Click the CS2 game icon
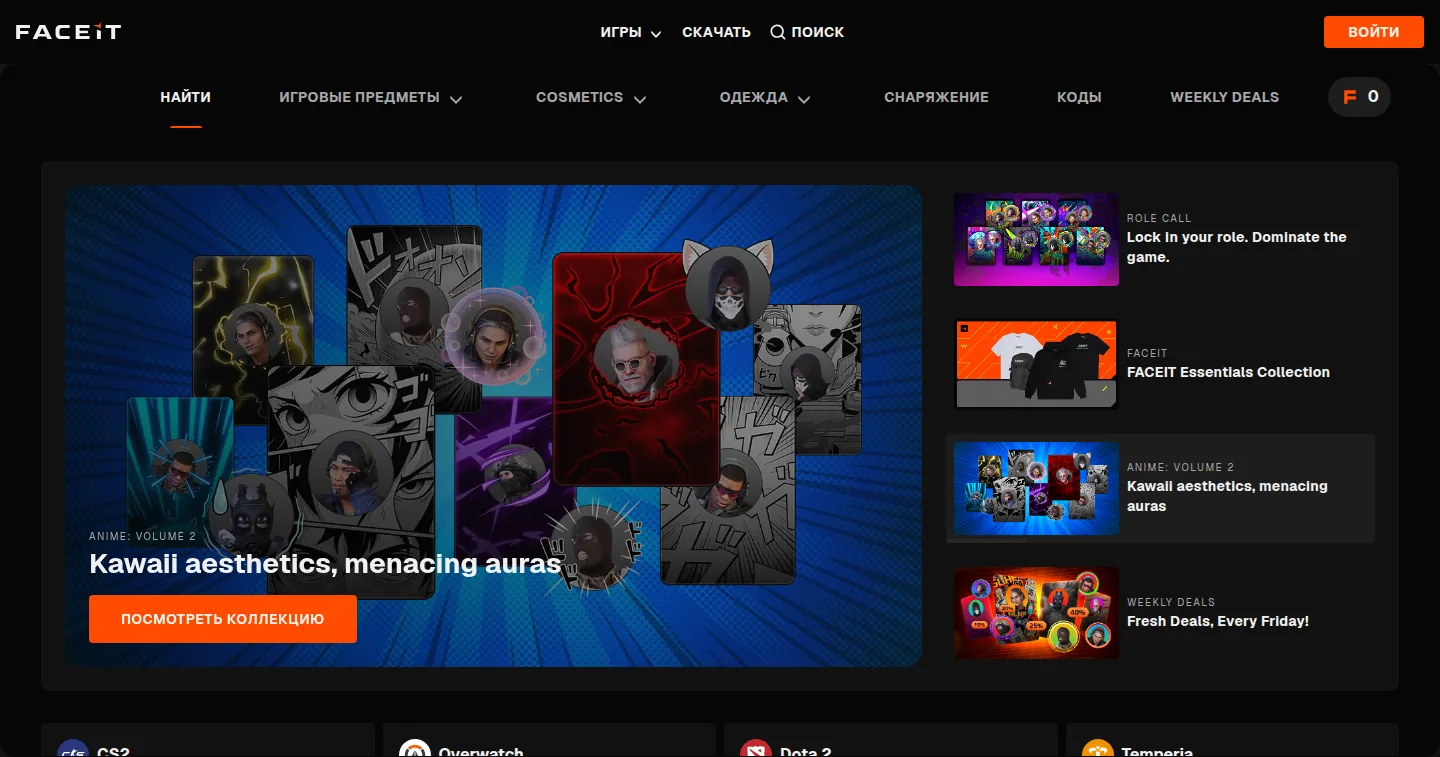Viewport: 1440px width, 757px height. (73, 750)
